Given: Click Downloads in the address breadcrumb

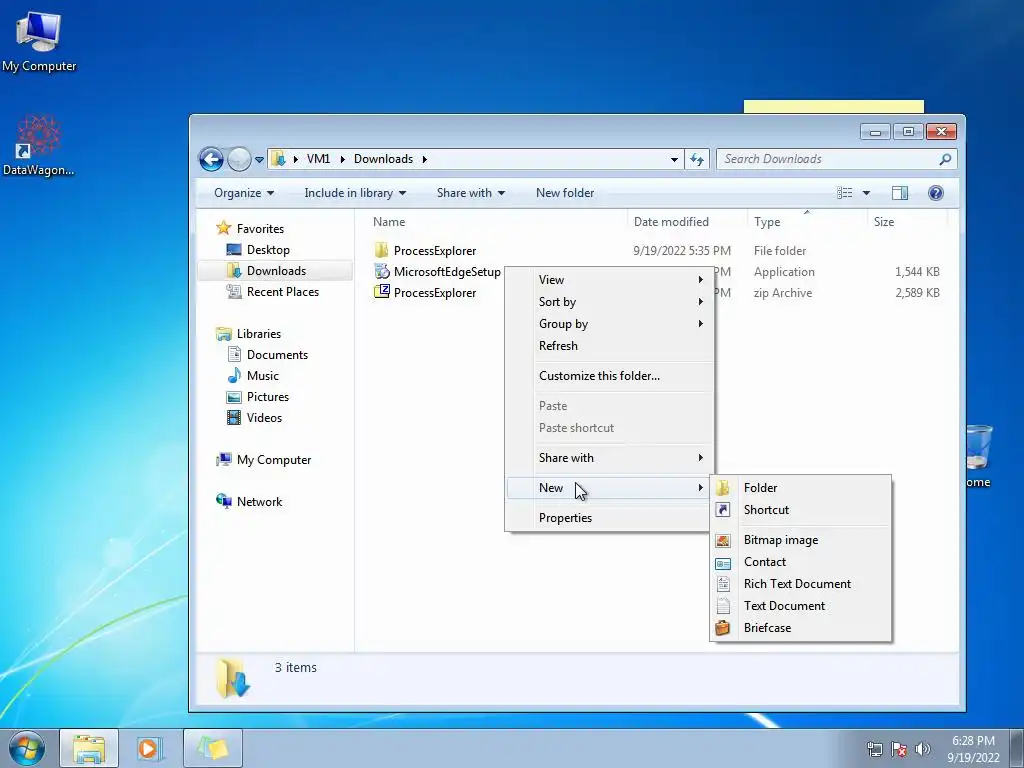Looking at the screenshot, I should point(383,159).
